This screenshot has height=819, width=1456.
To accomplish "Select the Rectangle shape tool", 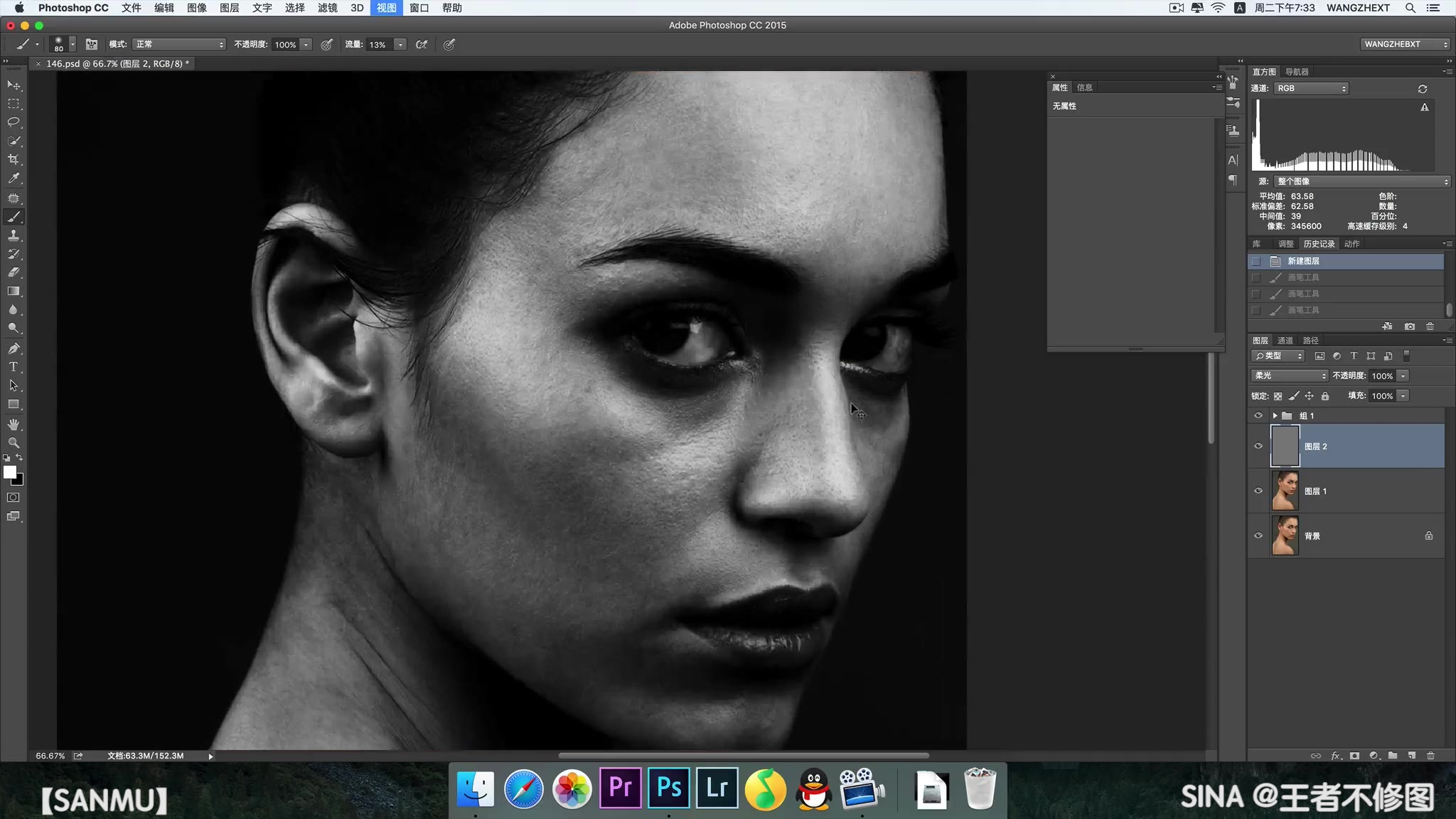I will (14, 405).
